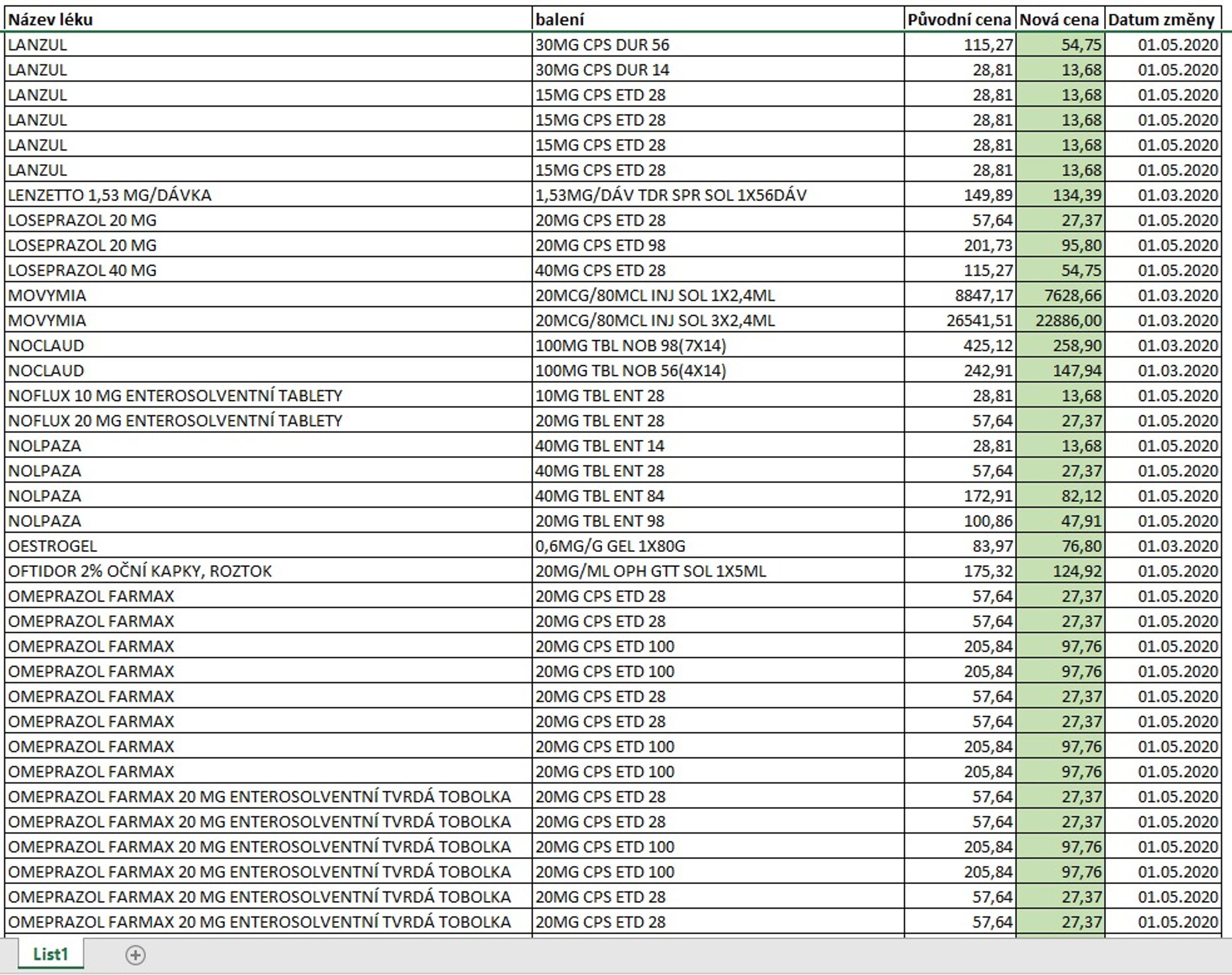Select the 'LENZETTO 1,53 MG/DÁVKA' name cell
Image resolution: width=1232 pixels, height=975 pixels.
(268, 195)
